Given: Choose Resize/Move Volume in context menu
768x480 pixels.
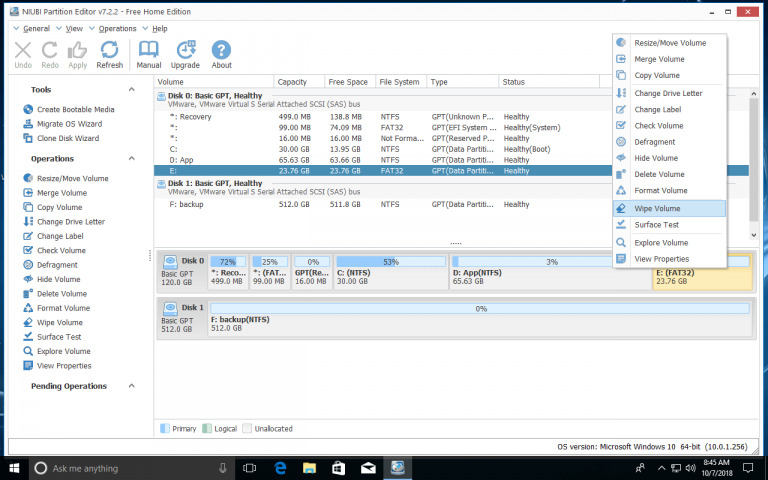Looking at the screenshot, I should tap(669, 43).
